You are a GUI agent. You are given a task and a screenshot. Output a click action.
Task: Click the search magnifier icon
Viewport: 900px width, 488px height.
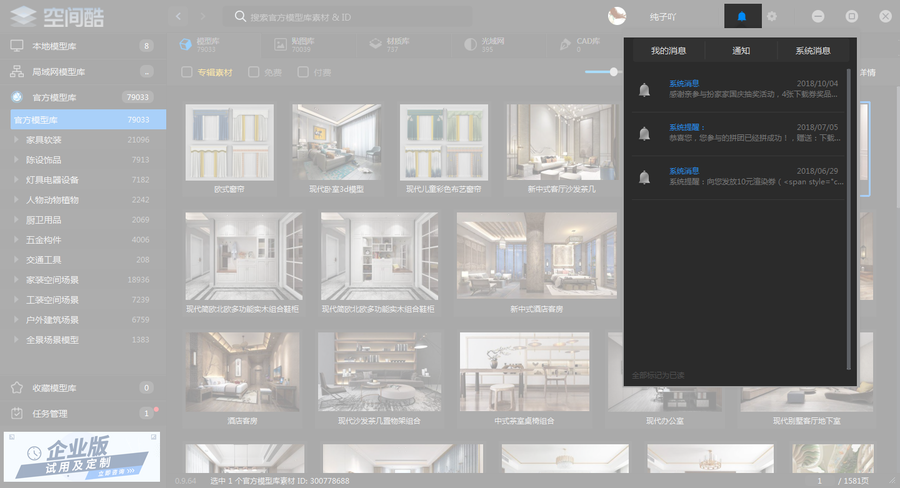pyautogui.click(x=240, y=17)
